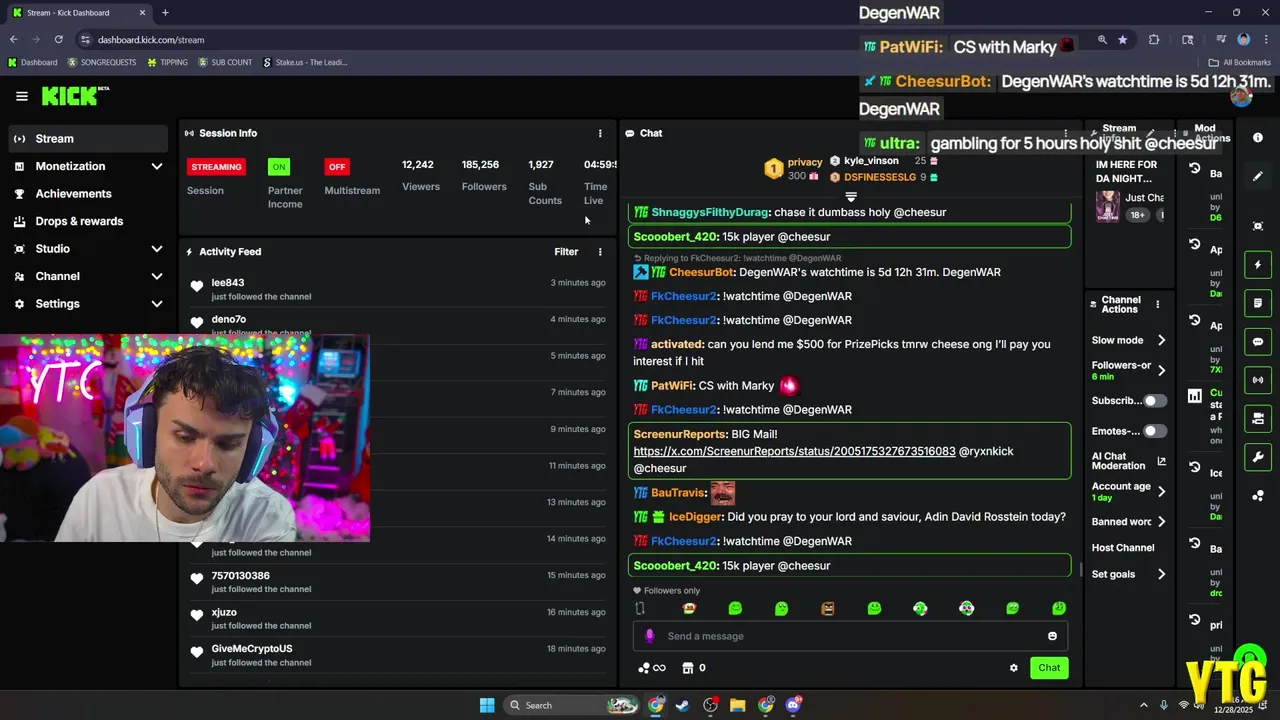This screenshot has height=720, width=1280.
Task: Select the brown angry face emote
Action: (827, 608)
